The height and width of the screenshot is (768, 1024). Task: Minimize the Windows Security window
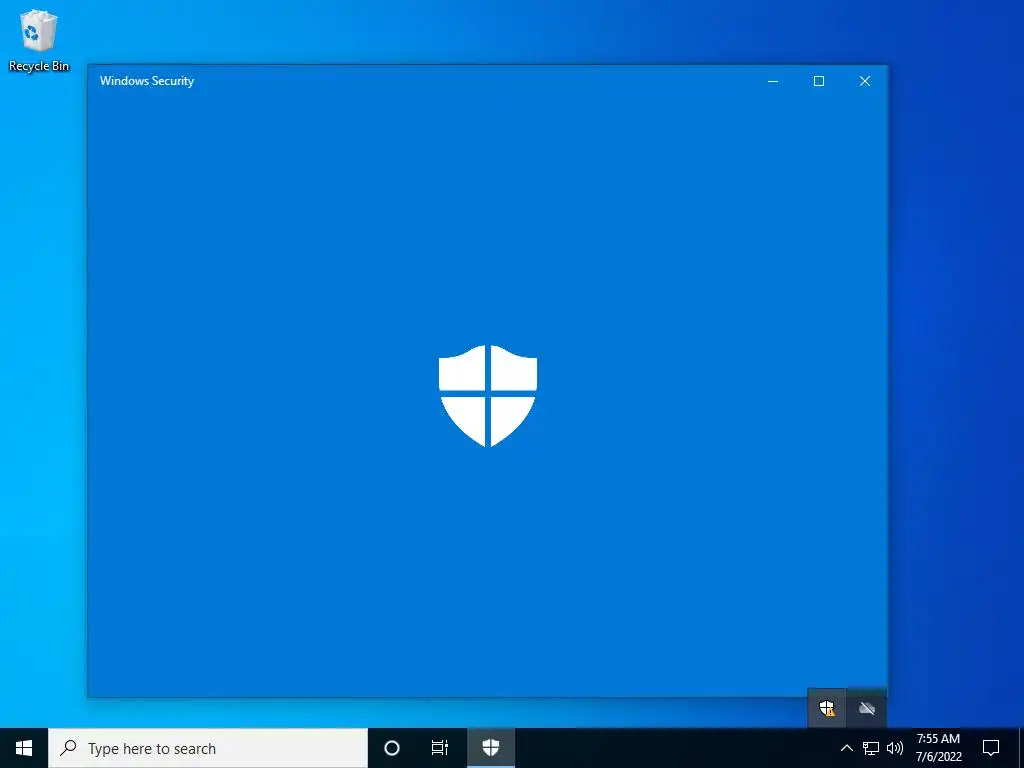[x=773, y=81]
